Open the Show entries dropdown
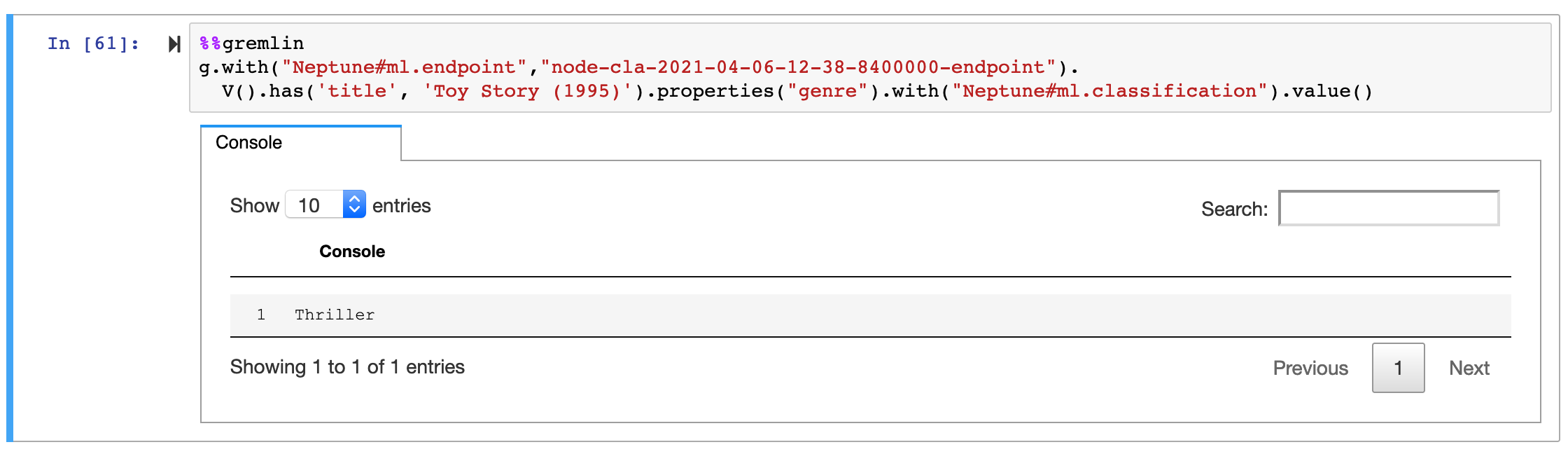This screenshot has width=1568, height=454. (x=314, y=205)
